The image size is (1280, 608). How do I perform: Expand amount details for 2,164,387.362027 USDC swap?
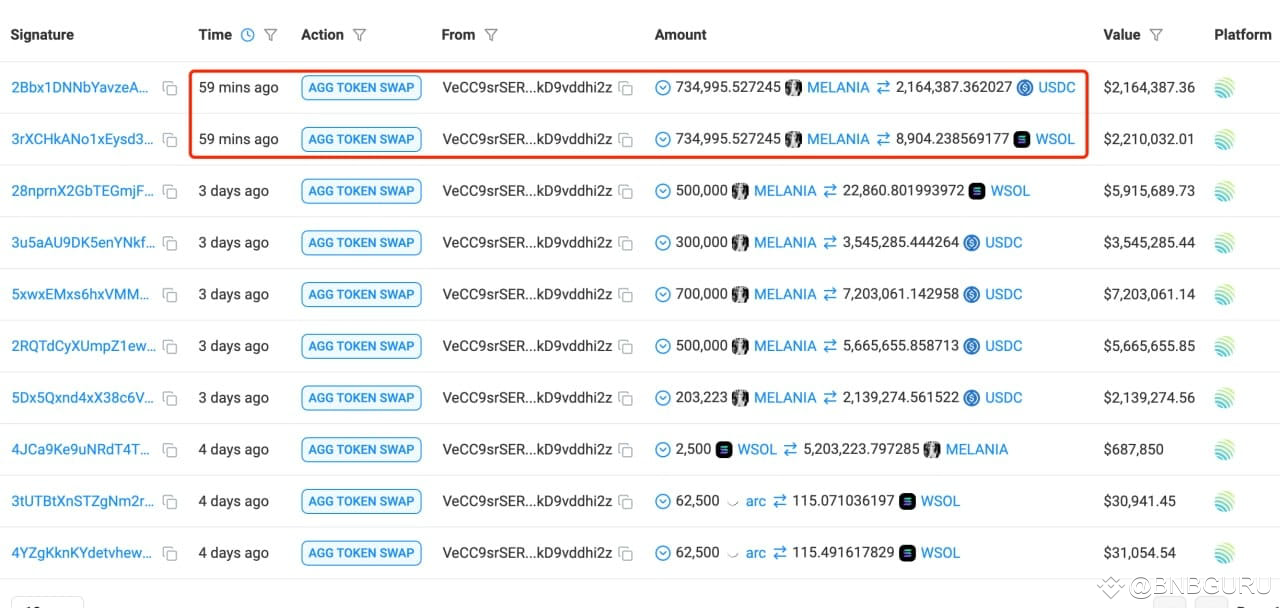click(663, 88)
